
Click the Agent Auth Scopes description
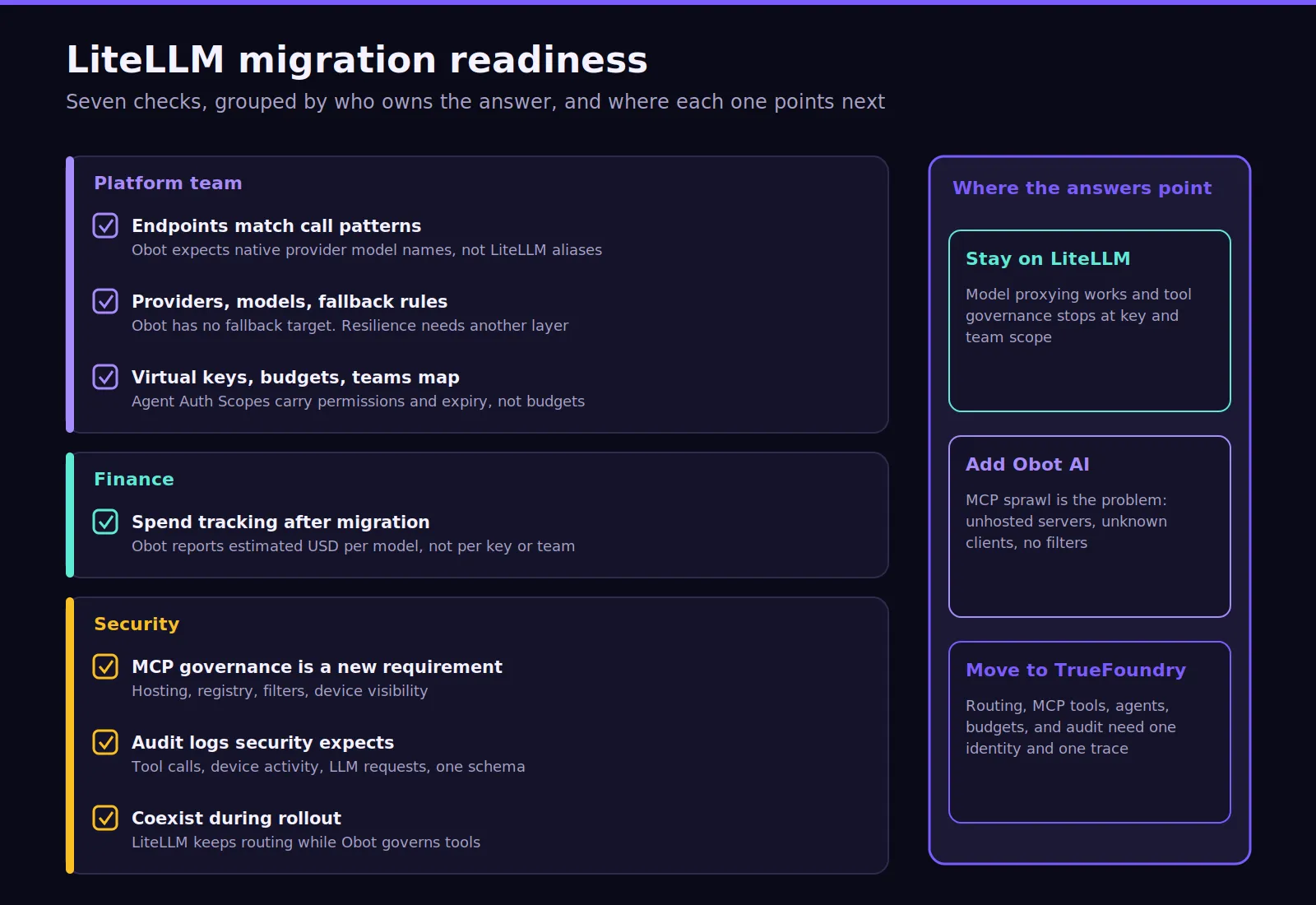click(358, 401)
